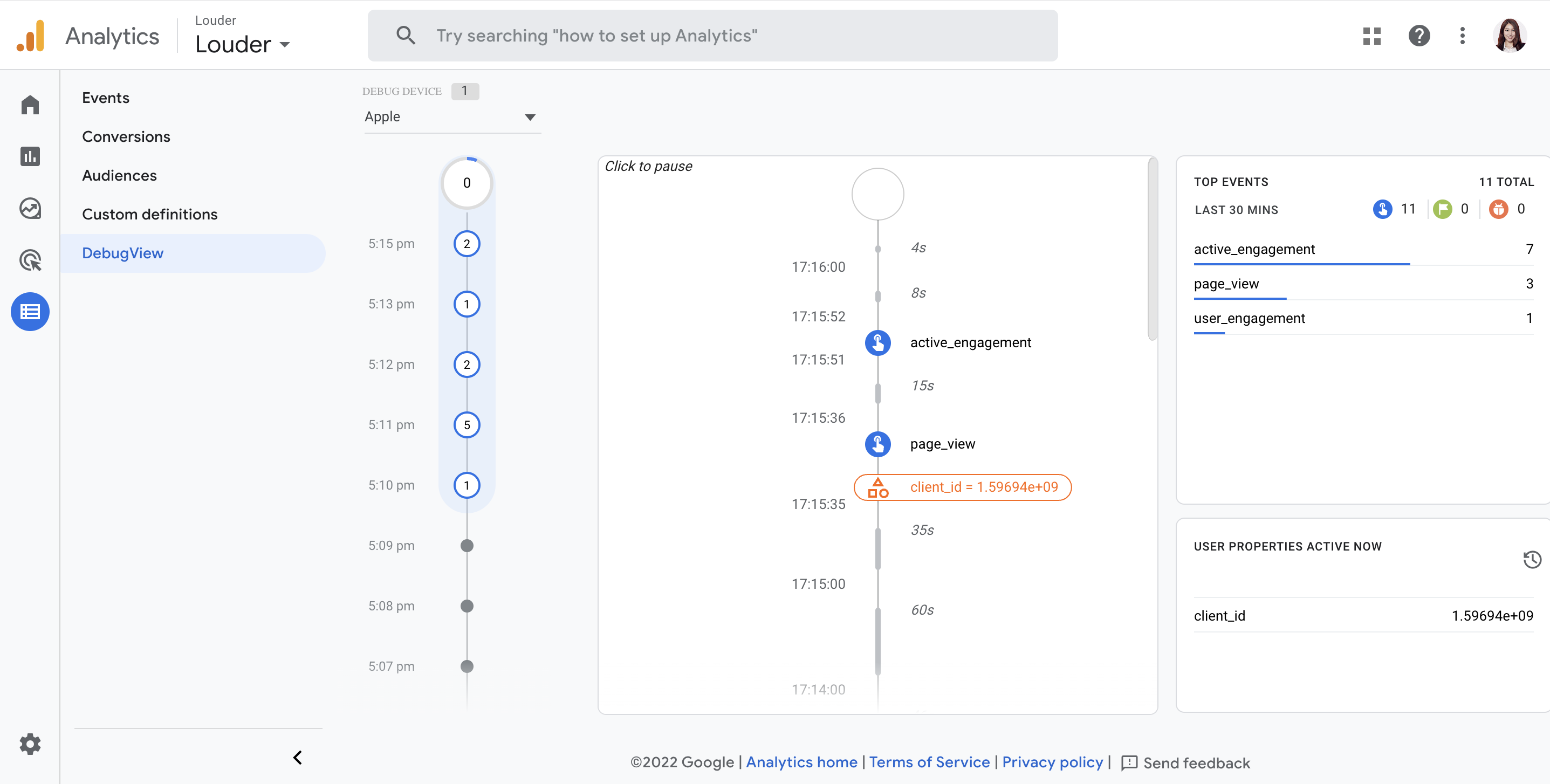Open the Explore icon in sidebar
Screen dimensions: 1550x784
(30, 208)
